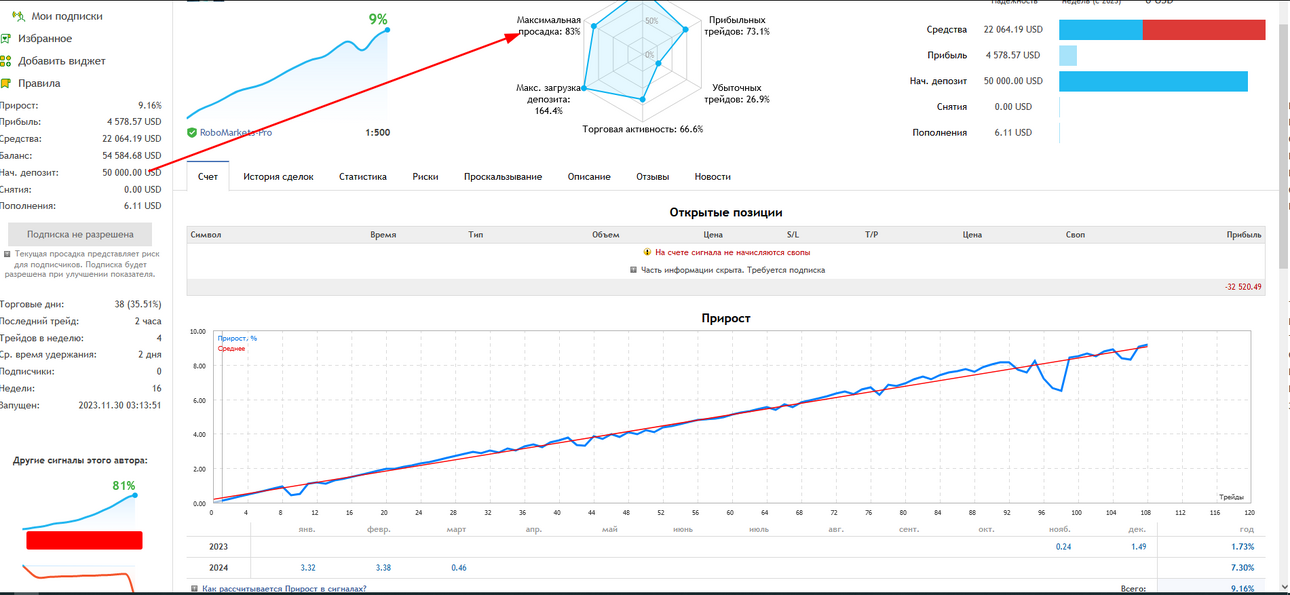
Task: Click the -32 520.49 total profit value
Action: [1243, 287]
